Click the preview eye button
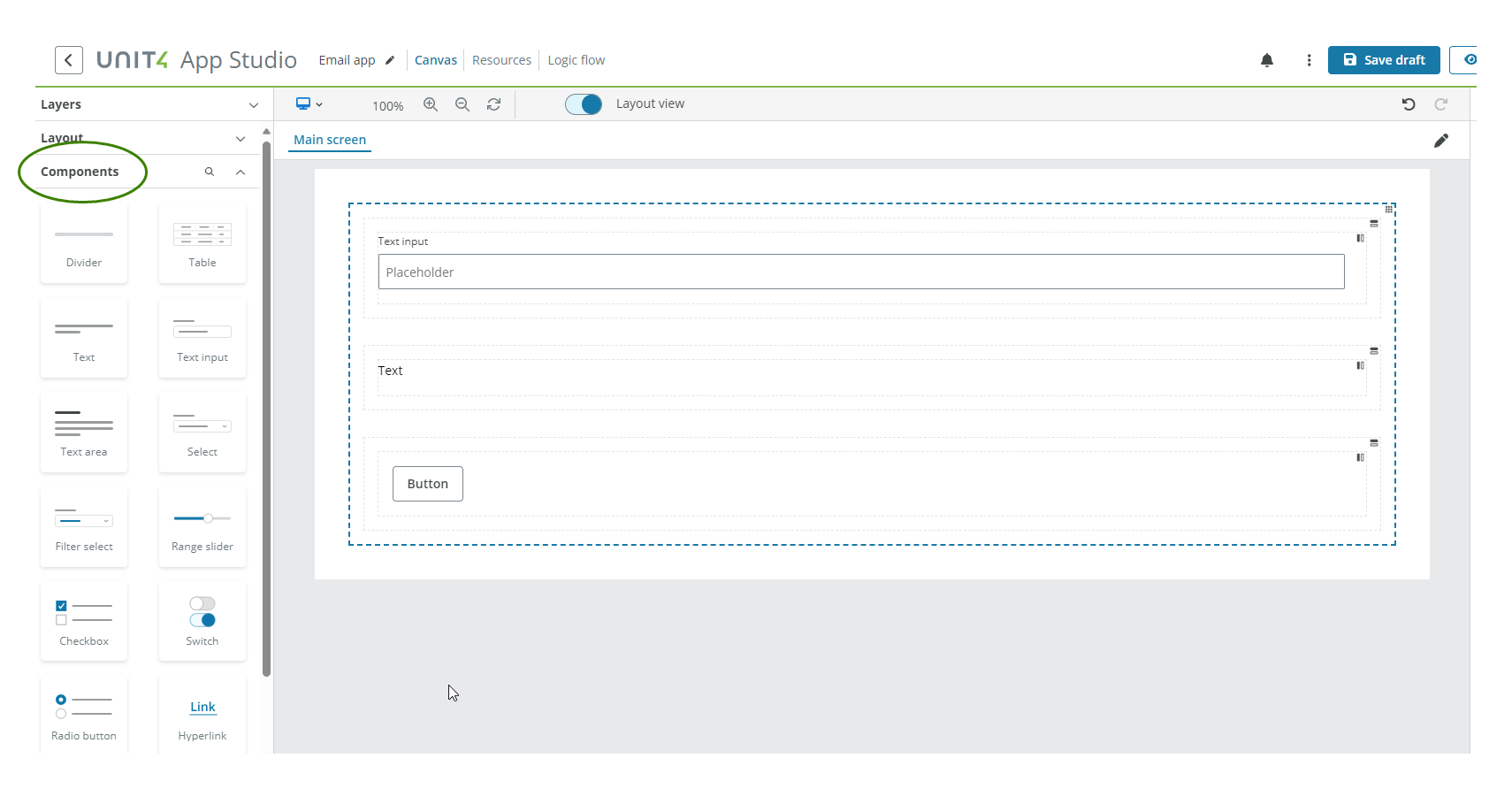Viewport: 1512px width, 789px height. [x=1464, y=60]
